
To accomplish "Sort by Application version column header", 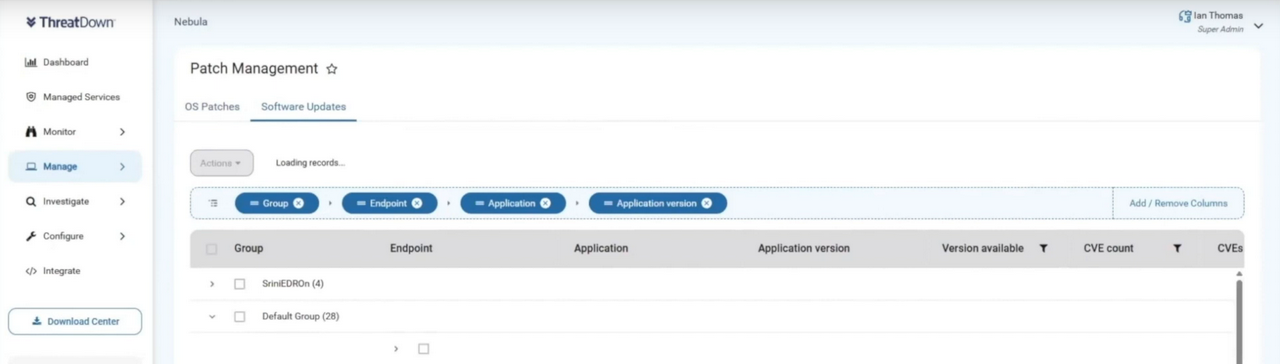I will (804, 248).
